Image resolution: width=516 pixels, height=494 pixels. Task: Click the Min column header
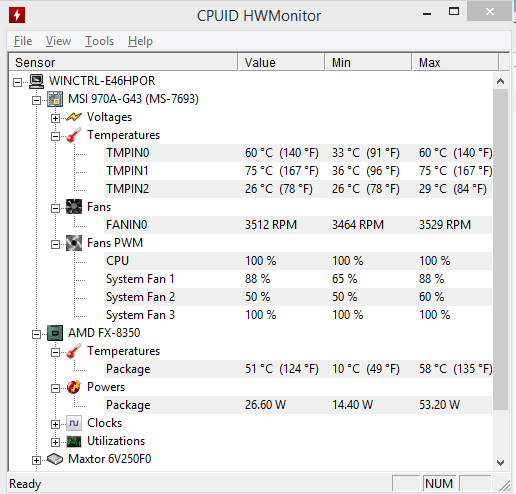click(x=368, y=62)
